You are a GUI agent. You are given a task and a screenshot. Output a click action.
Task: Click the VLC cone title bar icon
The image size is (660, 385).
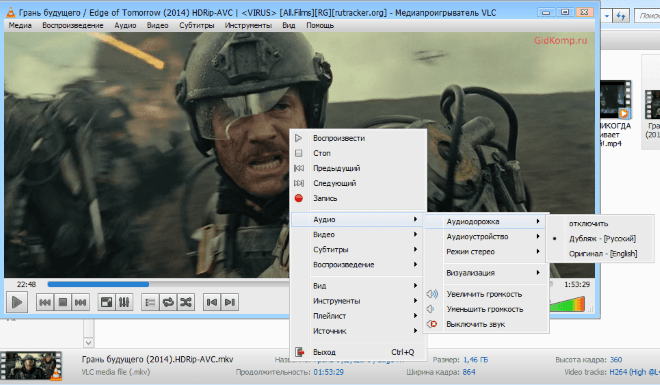[x=11, y=13]
